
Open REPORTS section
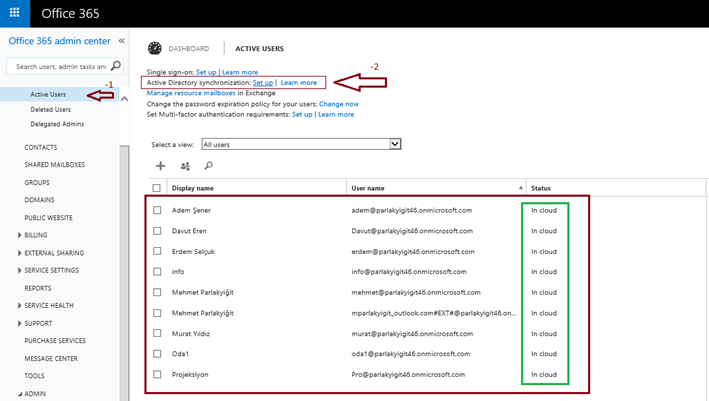tap(38, 288)
